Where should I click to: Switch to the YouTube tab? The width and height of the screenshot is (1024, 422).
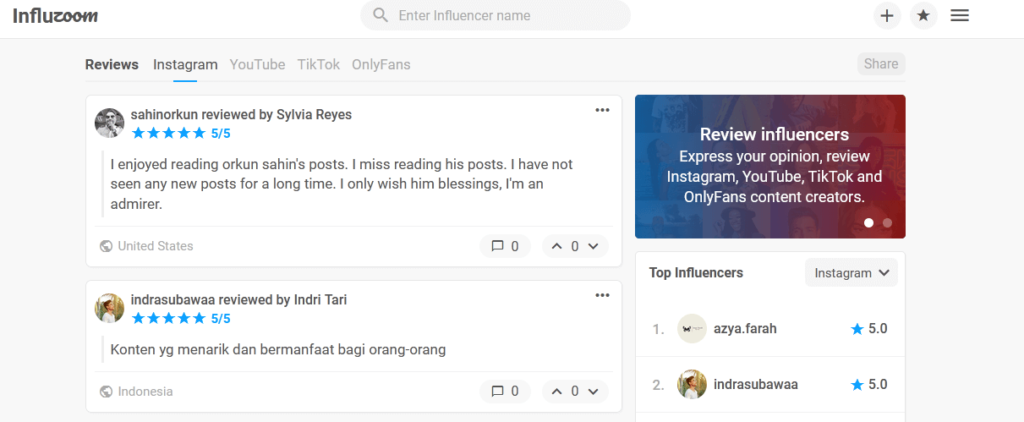coord(257,65)
